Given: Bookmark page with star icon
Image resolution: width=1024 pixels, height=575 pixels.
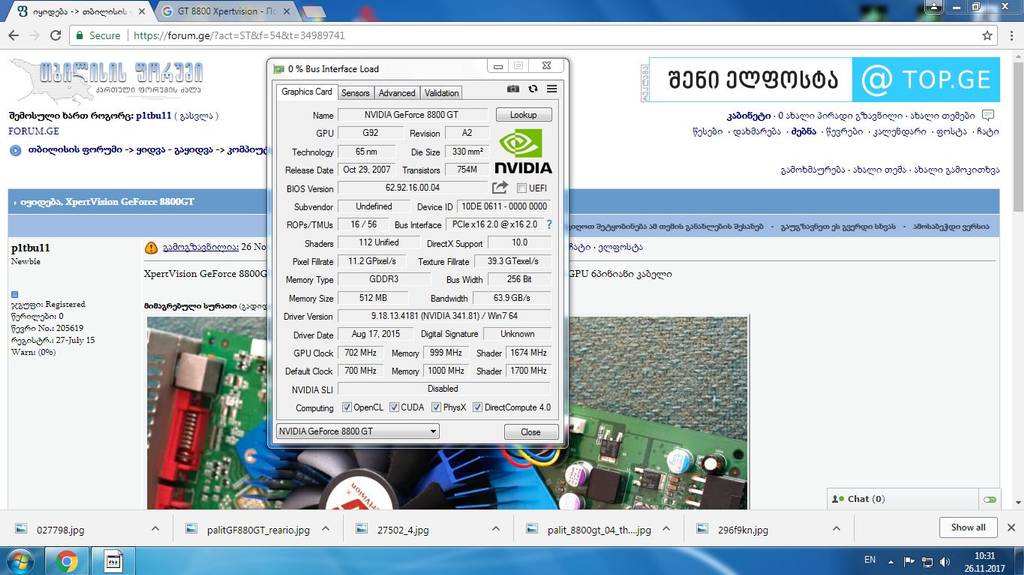Looking at the screenshot, I should 987,35.
